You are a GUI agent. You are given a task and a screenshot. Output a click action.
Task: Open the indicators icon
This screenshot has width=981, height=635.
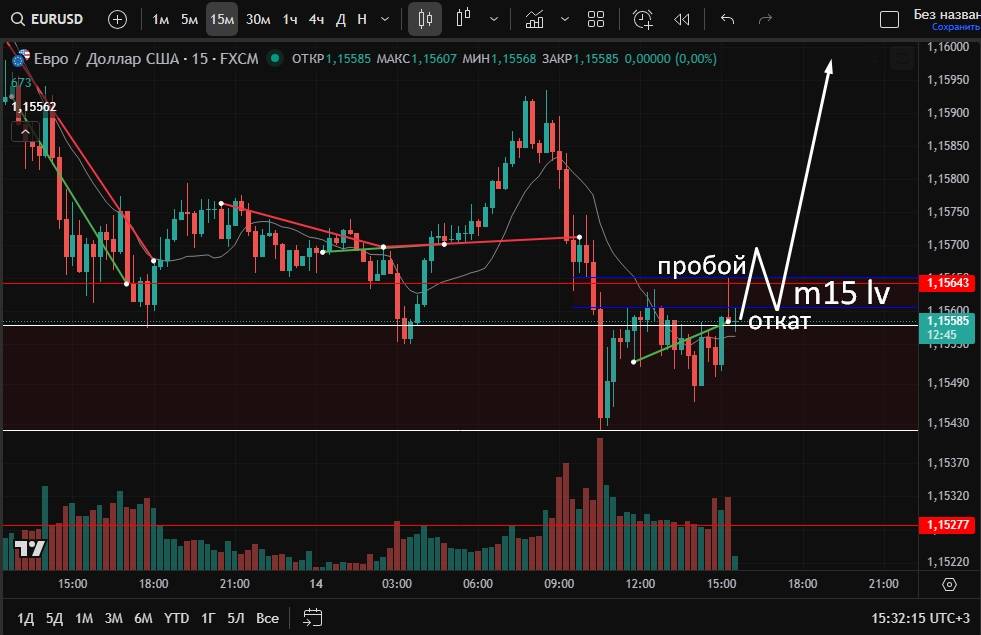[535, 19]
